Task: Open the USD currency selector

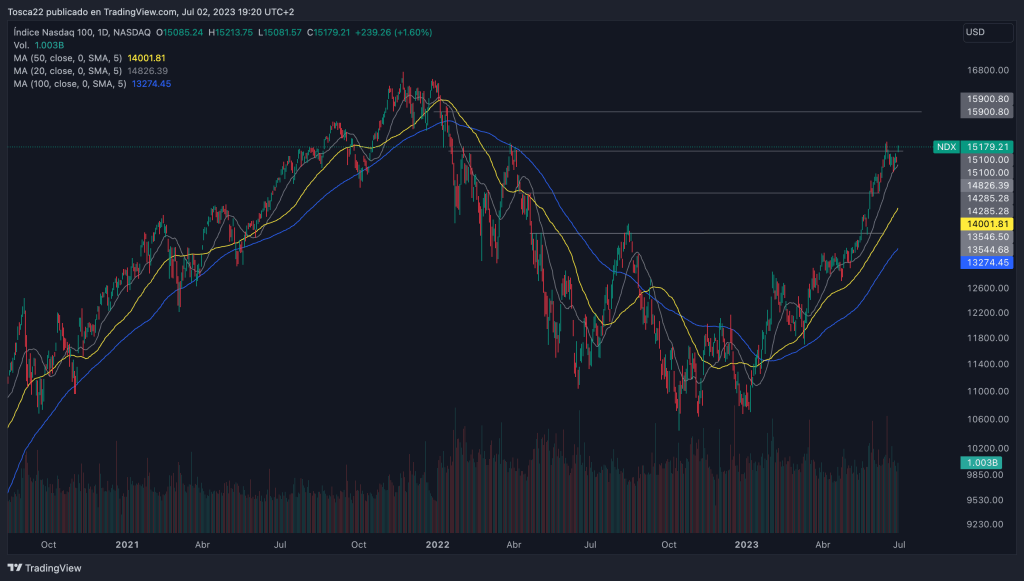Action: (975, 33)
